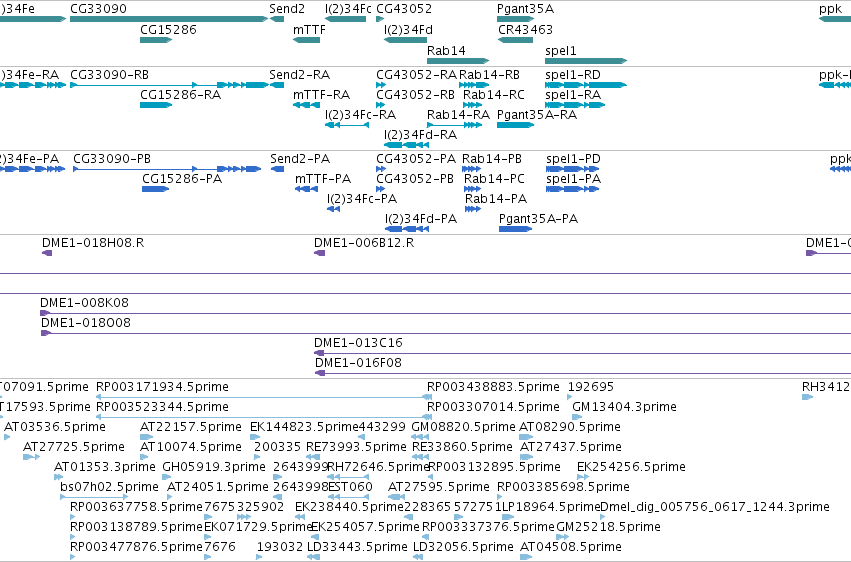Select the CR43463 gene label
Viewport: 851px width, 562px height.
pyautogui.click(x=525, y=30)
